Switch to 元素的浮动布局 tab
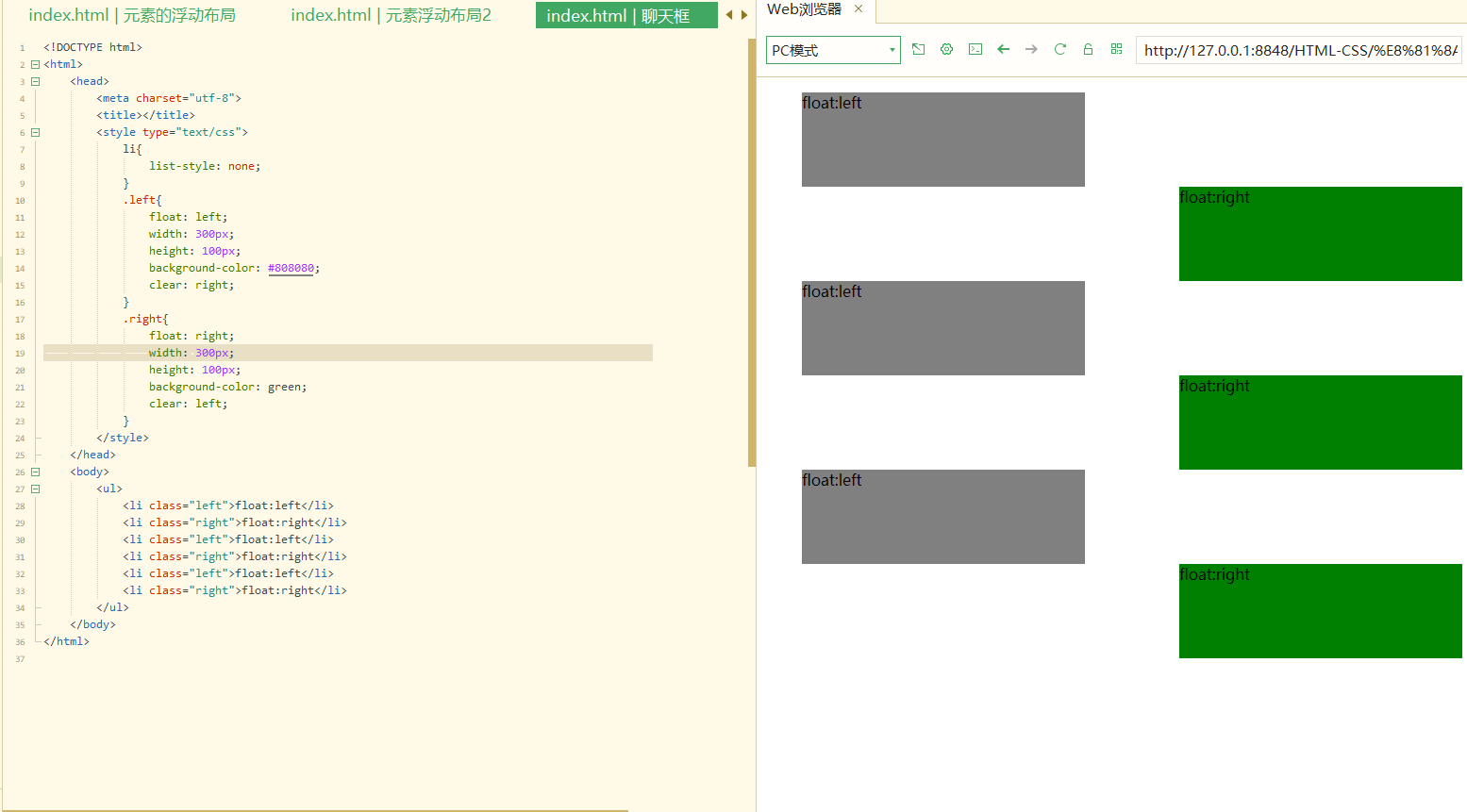Screen dimensions: 1467x812 tap(132, 15)
